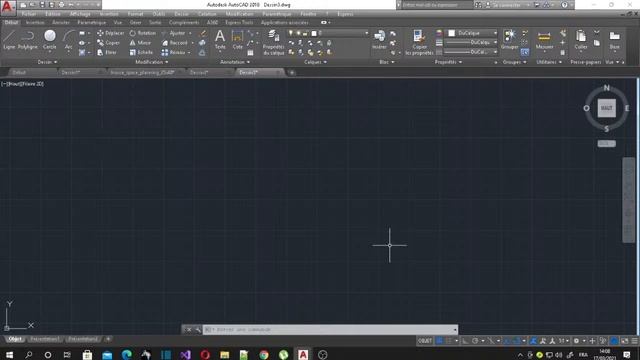Click the Insérer block tool
Viewport: 640px width, 360px height.
379,40
